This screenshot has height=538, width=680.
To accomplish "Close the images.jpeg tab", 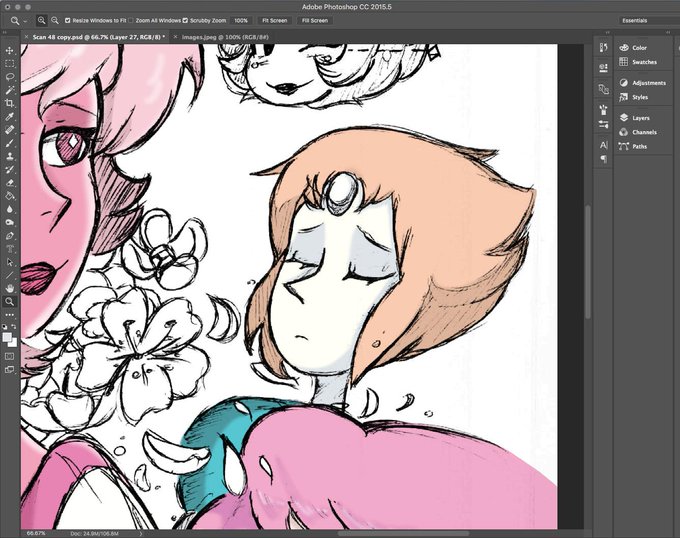I will [x=176, y=37].
